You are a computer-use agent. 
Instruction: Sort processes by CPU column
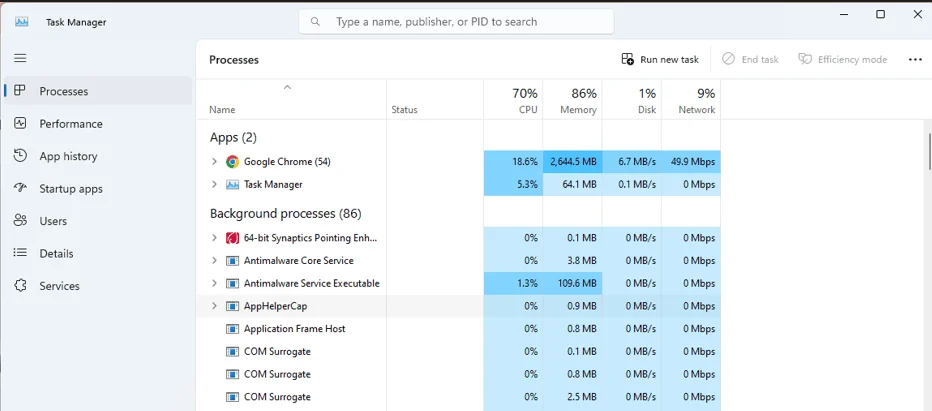click(513, 99)
